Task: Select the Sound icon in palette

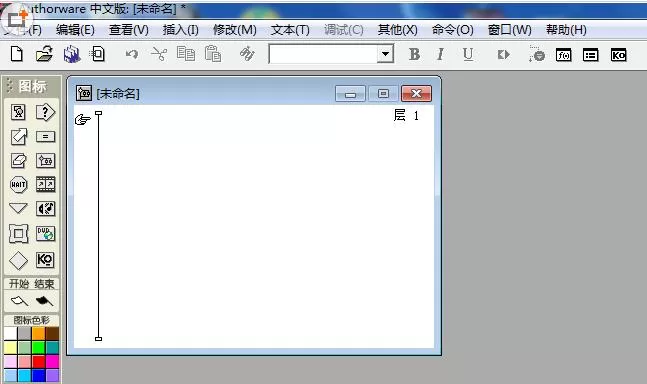Action: click(x=45, y=209)
